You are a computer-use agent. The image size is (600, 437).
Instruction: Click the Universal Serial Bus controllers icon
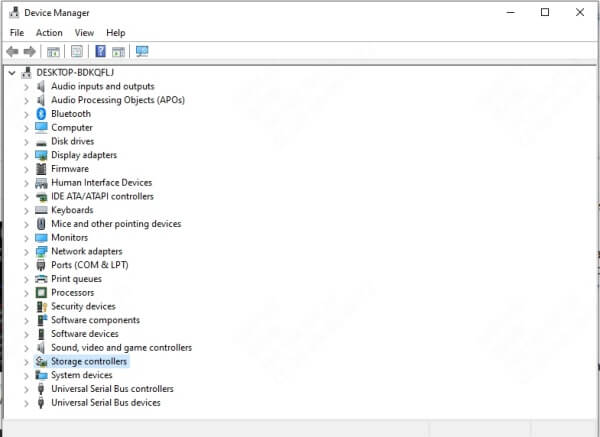pyautogui.click(x=41, y=389)
